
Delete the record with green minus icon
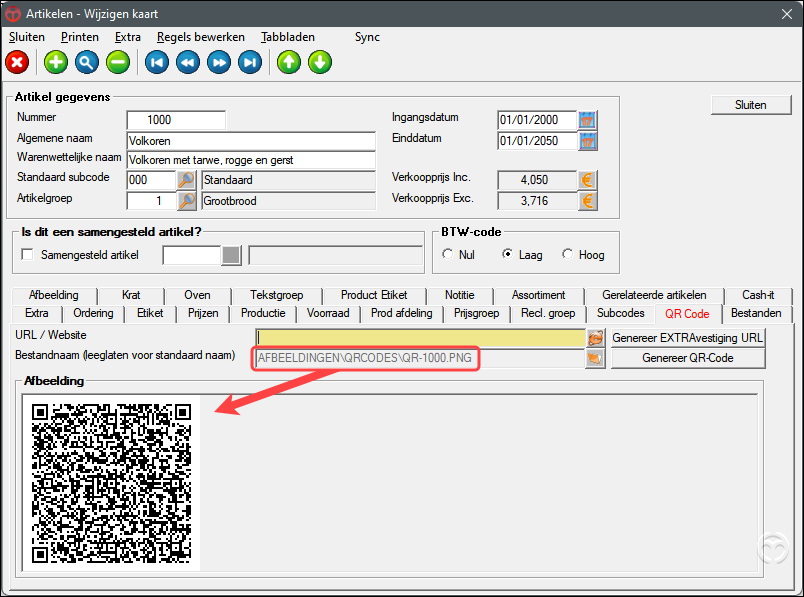coord(118,63)
